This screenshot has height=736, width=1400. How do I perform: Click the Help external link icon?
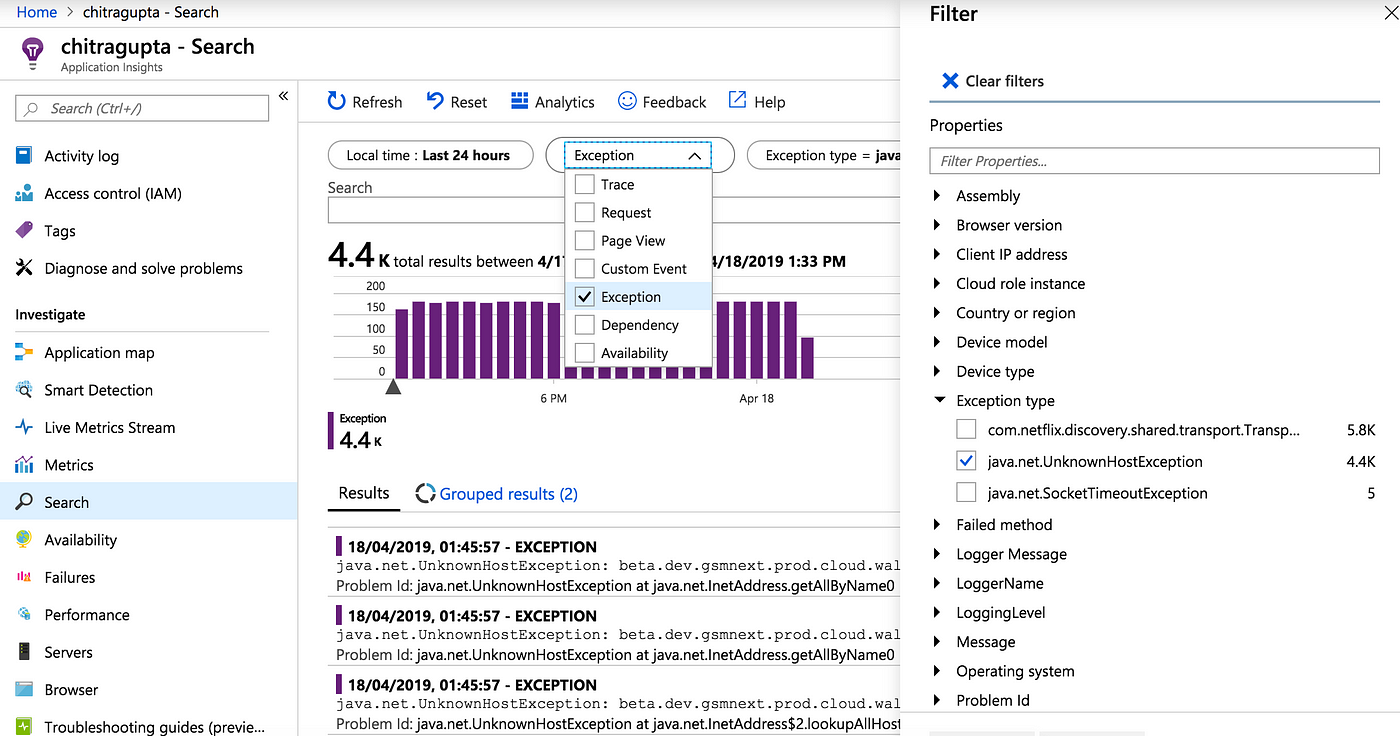coord(737,100)
